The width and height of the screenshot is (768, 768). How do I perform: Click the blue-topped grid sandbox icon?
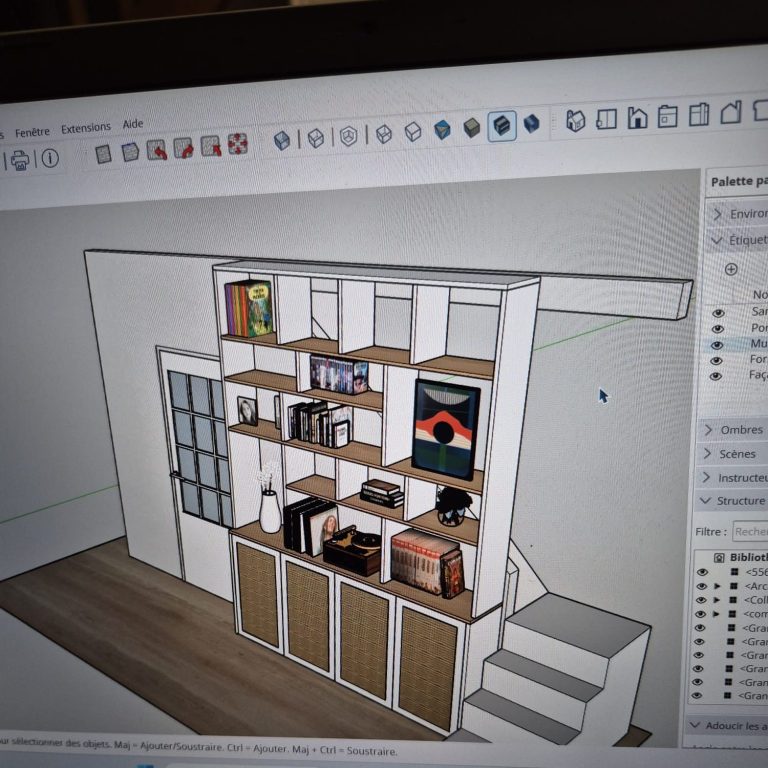130,152
